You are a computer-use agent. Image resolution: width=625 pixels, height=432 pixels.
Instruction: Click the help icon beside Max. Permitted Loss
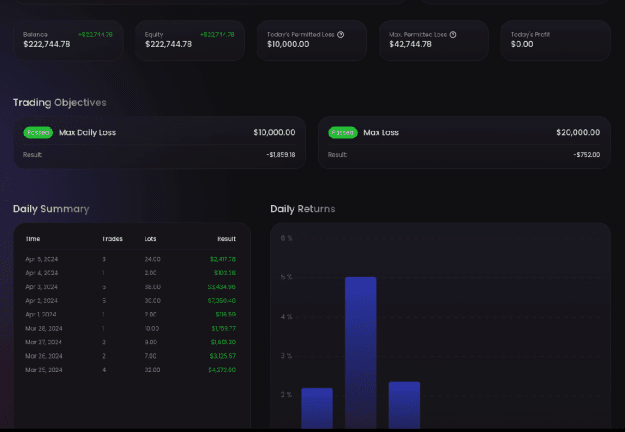tap(453, 35)
